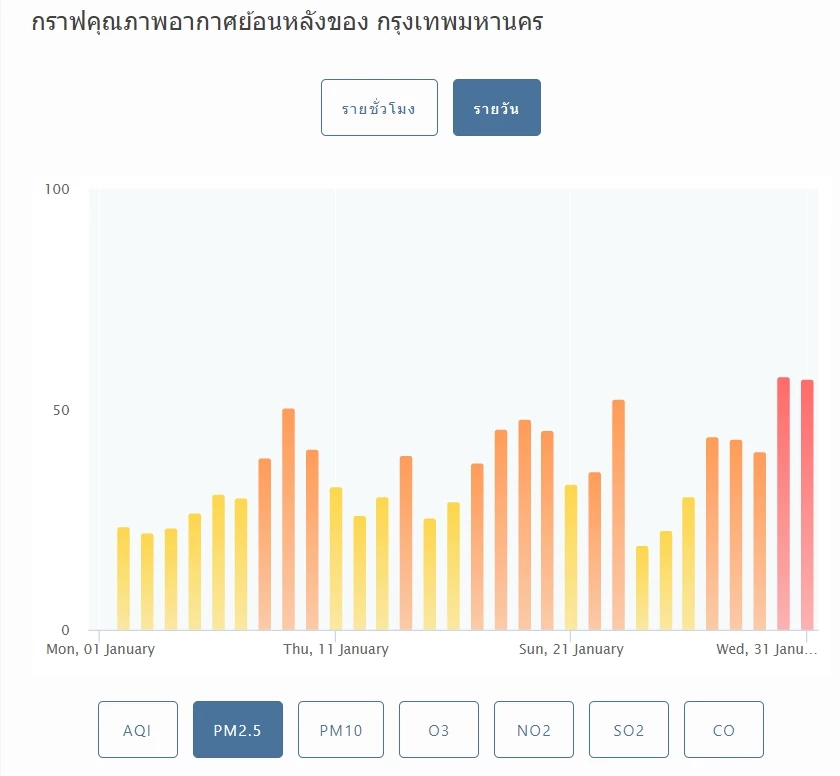Enable the รายวัน daily view
This screenshot has height=776, width=840.
496,107
